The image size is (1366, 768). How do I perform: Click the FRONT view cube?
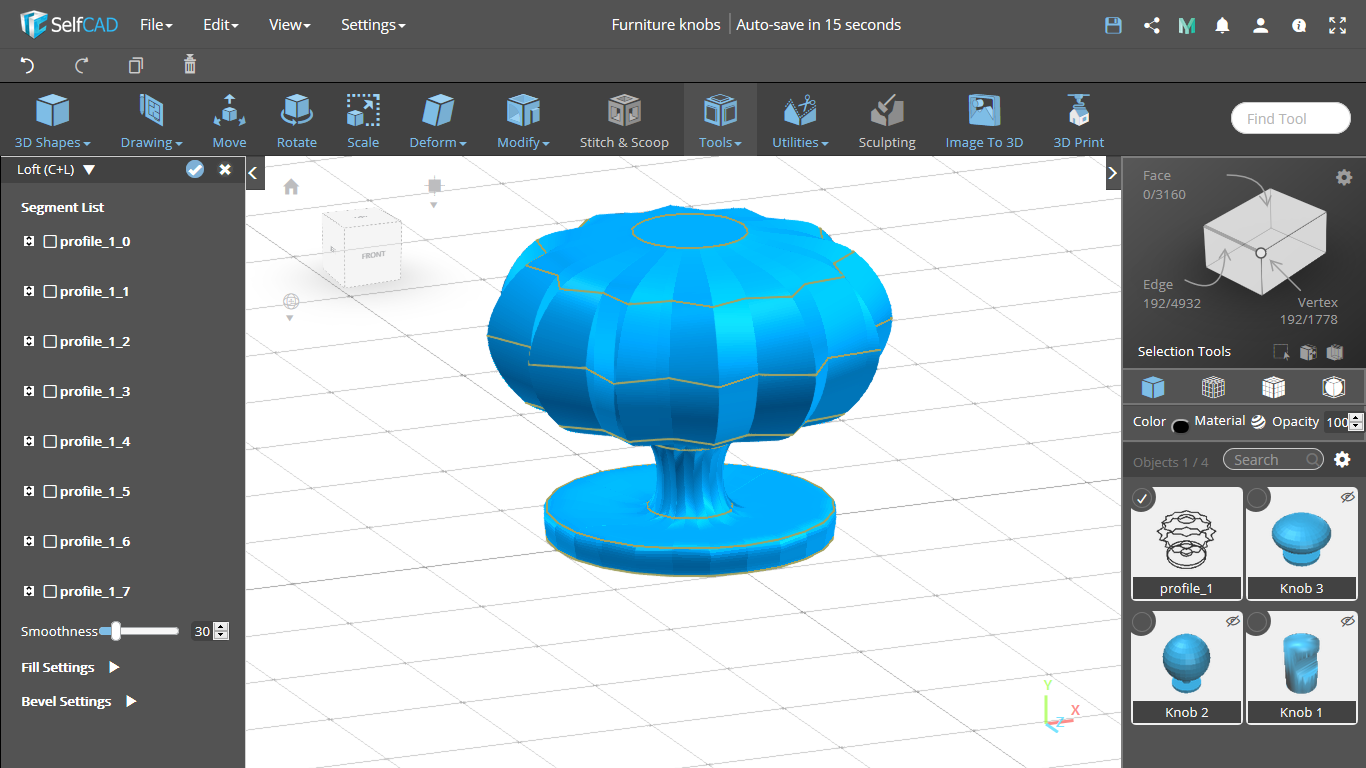coord(373,254)
